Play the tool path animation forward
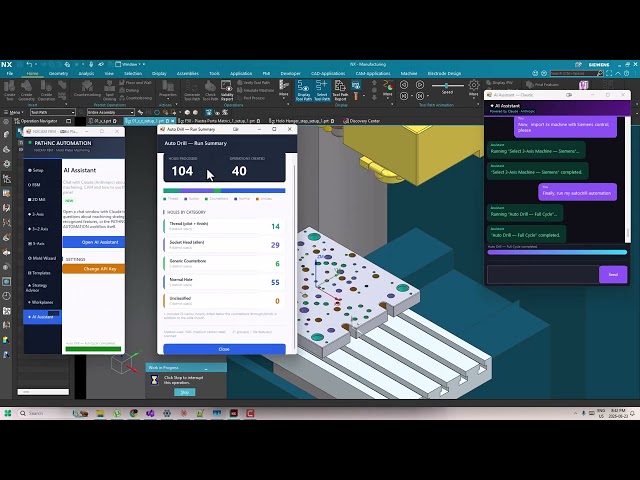Screen dimensions: 640x480 pos(420,84)
